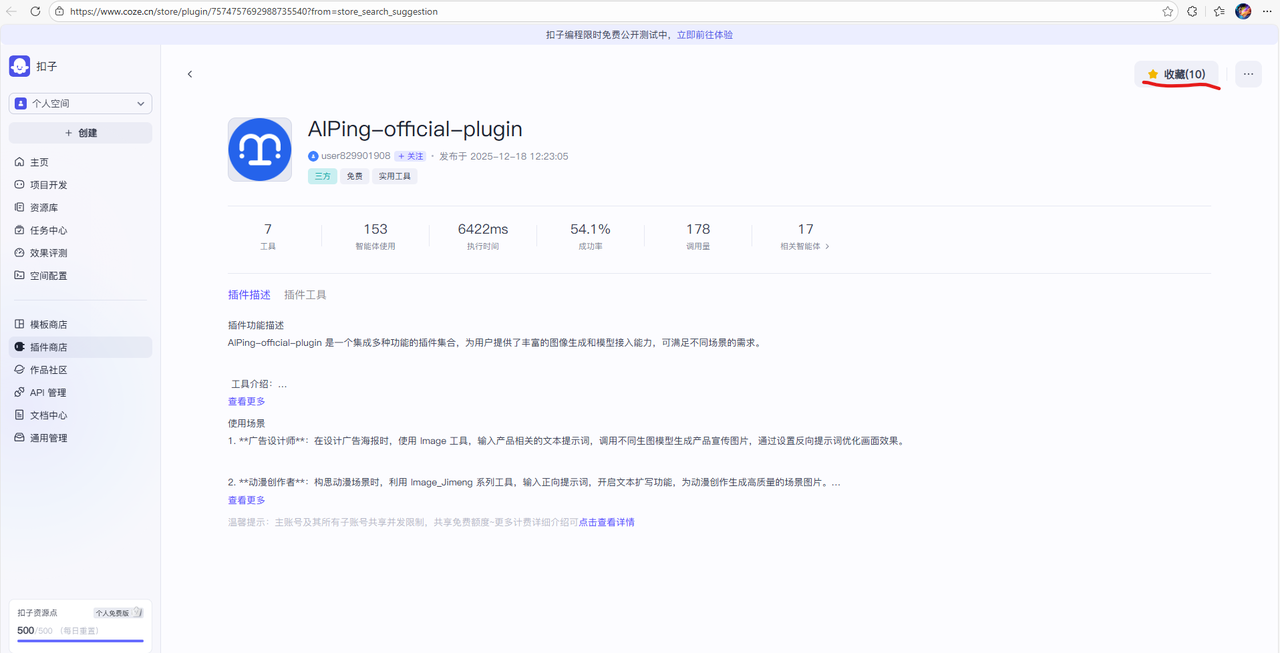Click the 发布于 2025-12-18 publish date
The image size is (1280, 653).
(x=504, y=156)
